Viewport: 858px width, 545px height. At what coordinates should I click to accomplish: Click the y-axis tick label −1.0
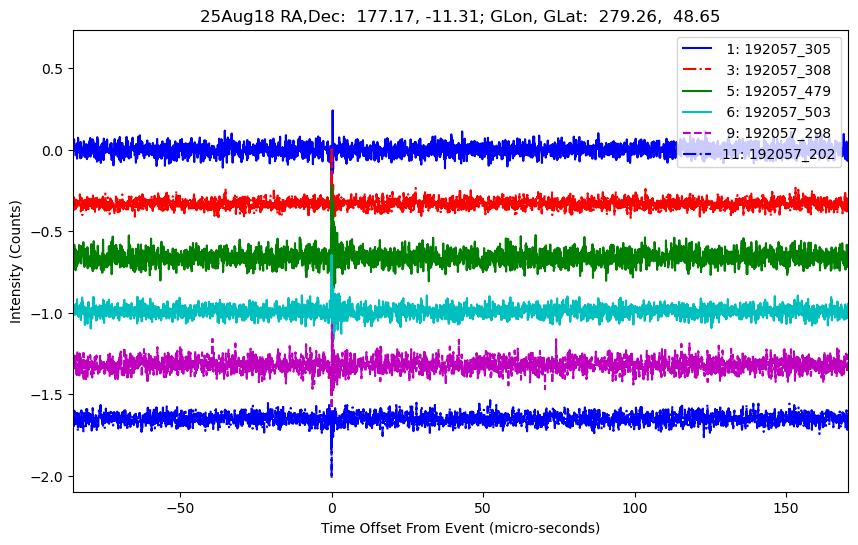coord(47,313)
